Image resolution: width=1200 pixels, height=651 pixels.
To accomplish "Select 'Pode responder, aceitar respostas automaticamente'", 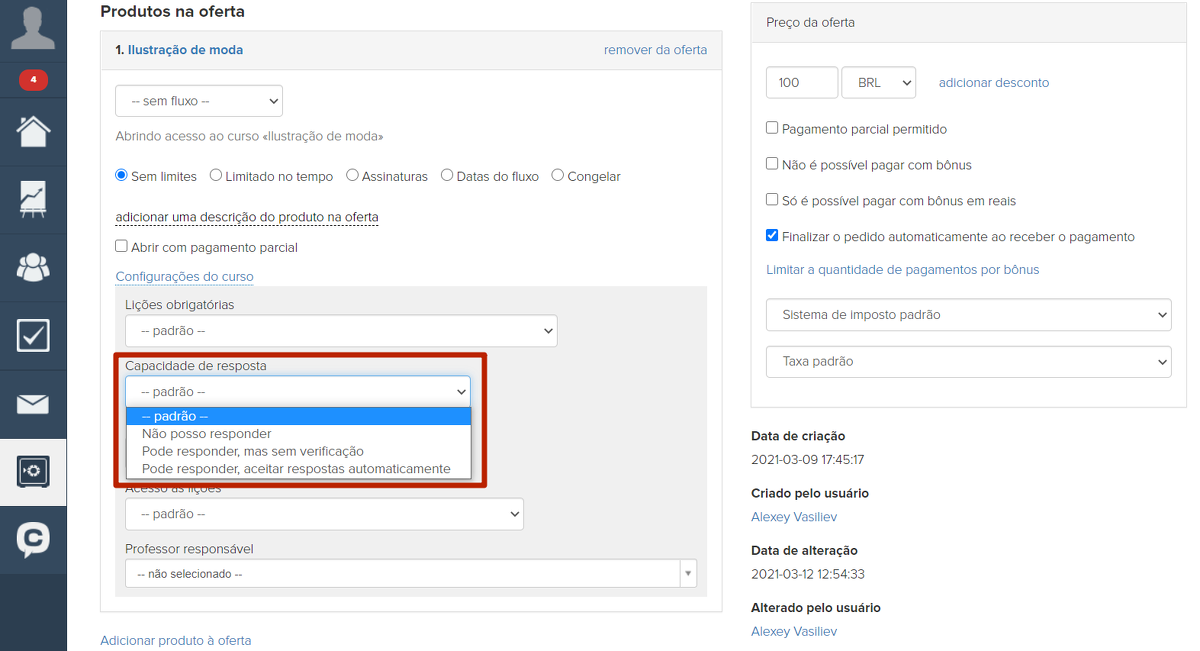I will point(296,469).
